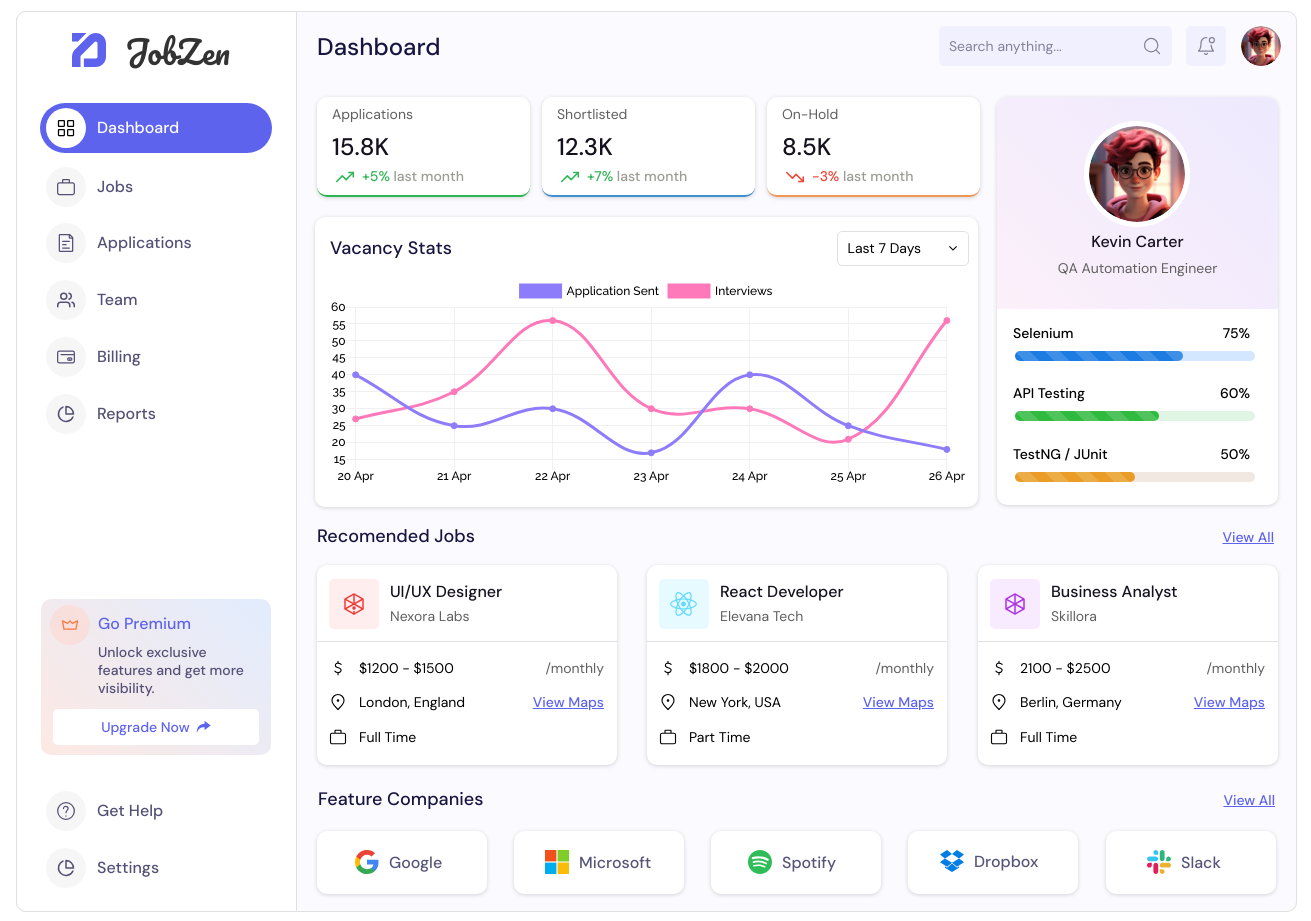Open the notifications bell icon

pyautogui.click(x=1206, y=46)
